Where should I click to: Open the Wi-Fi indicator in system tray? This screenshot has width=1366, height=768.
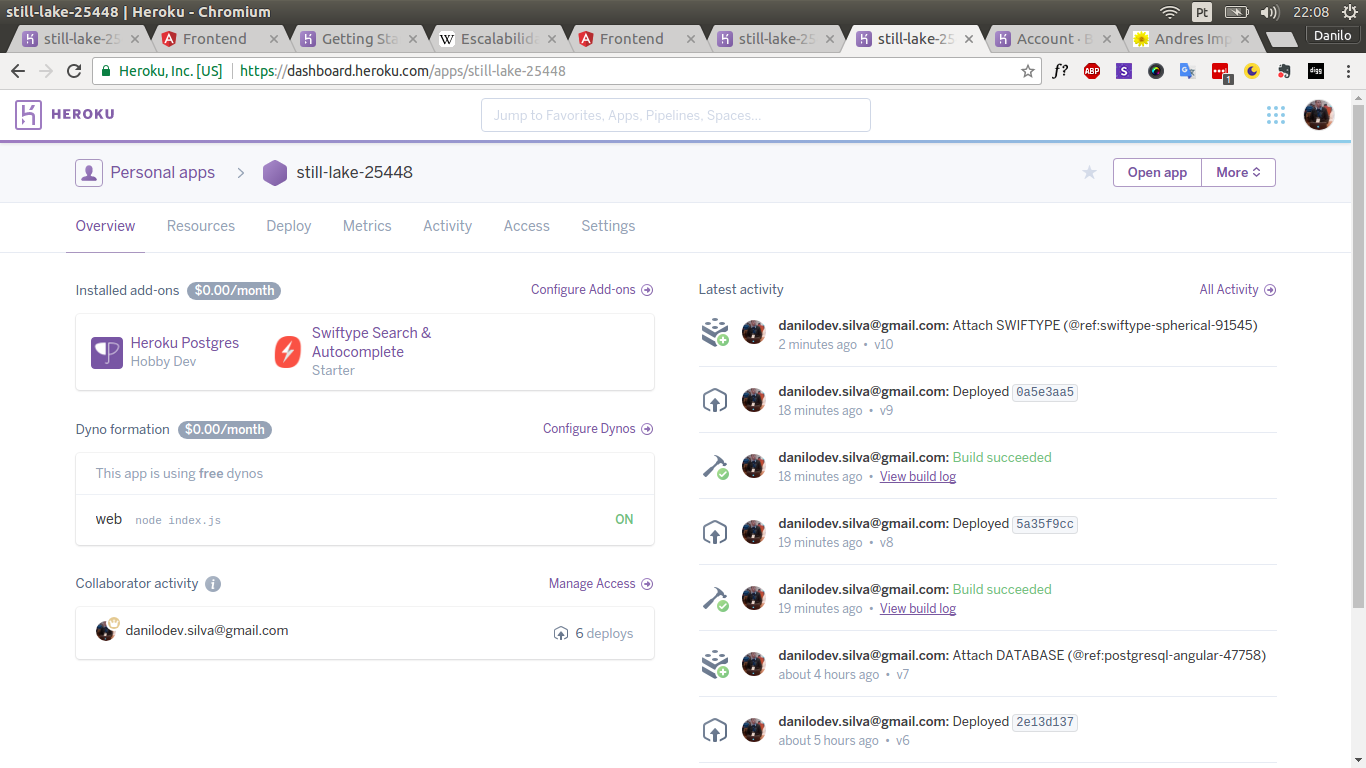tap(1169, 12)
